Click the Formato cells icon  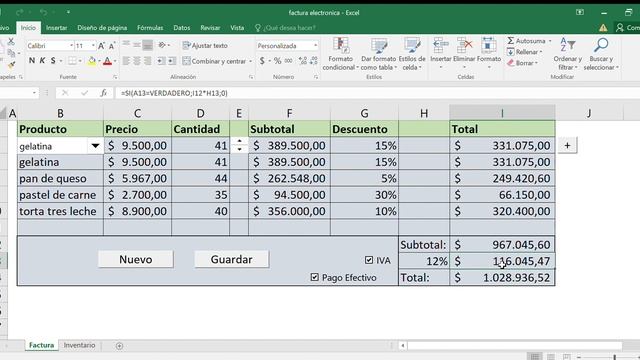click(x=489, y=45)
